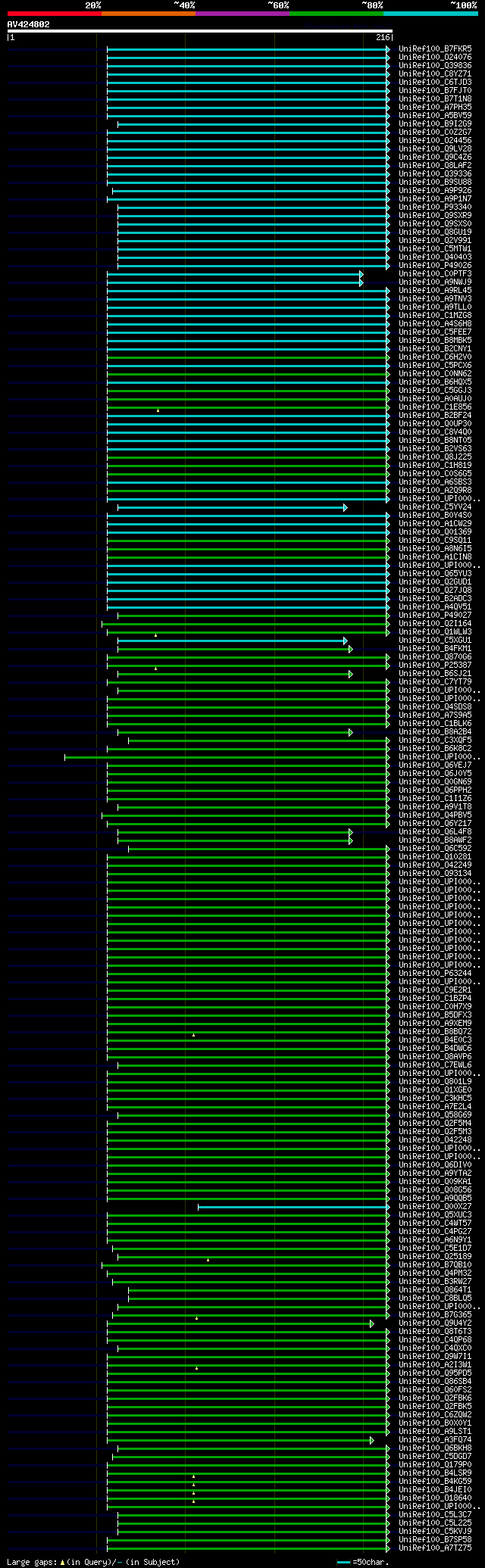
Task: Click the white query length bar
Action: pos(199,31)
